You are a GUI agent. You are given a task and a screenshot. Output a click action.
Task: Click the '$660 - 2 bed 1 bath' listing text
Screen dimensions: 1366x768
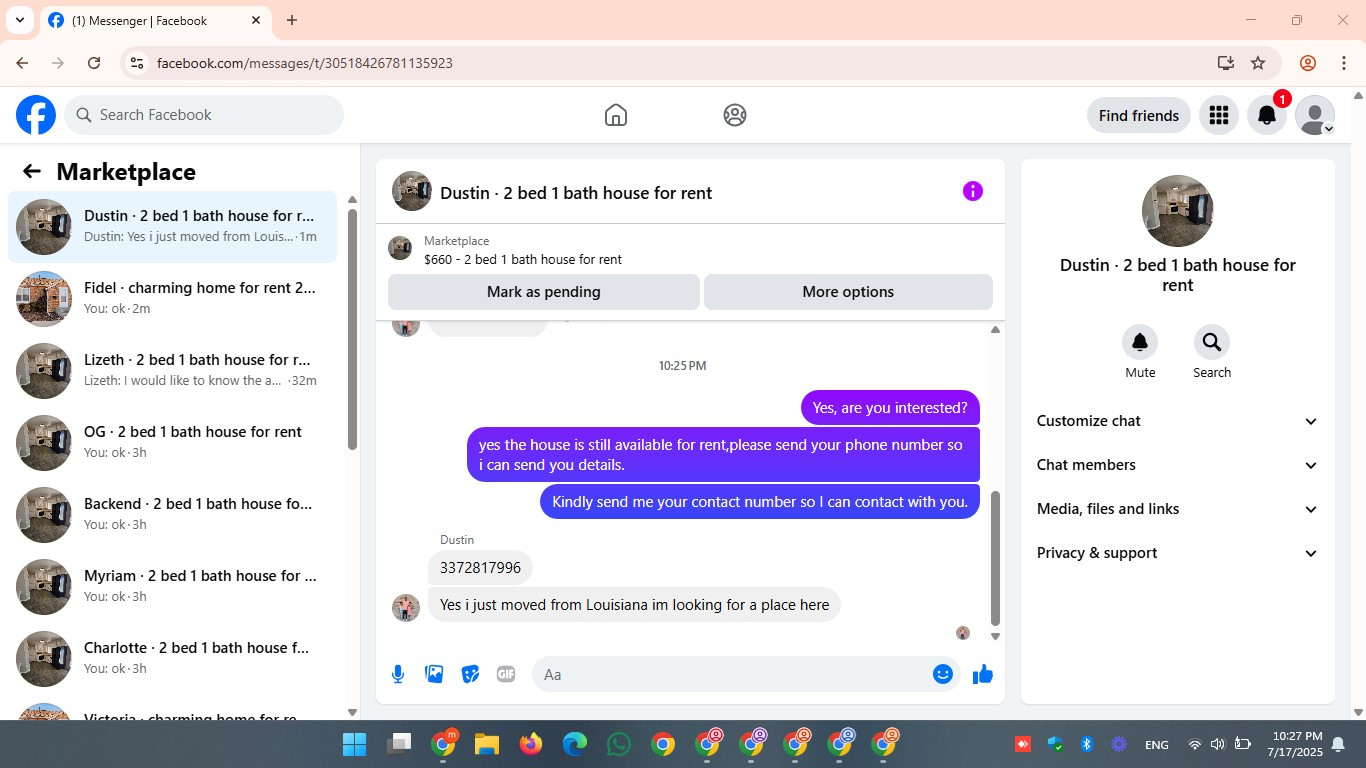pos(523,259)
